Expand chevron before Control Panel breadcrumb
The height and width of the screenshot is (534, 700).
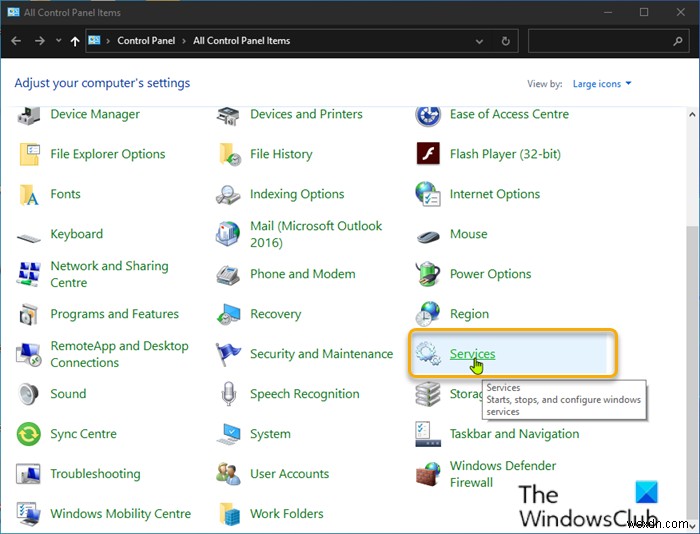pos(108,41)
